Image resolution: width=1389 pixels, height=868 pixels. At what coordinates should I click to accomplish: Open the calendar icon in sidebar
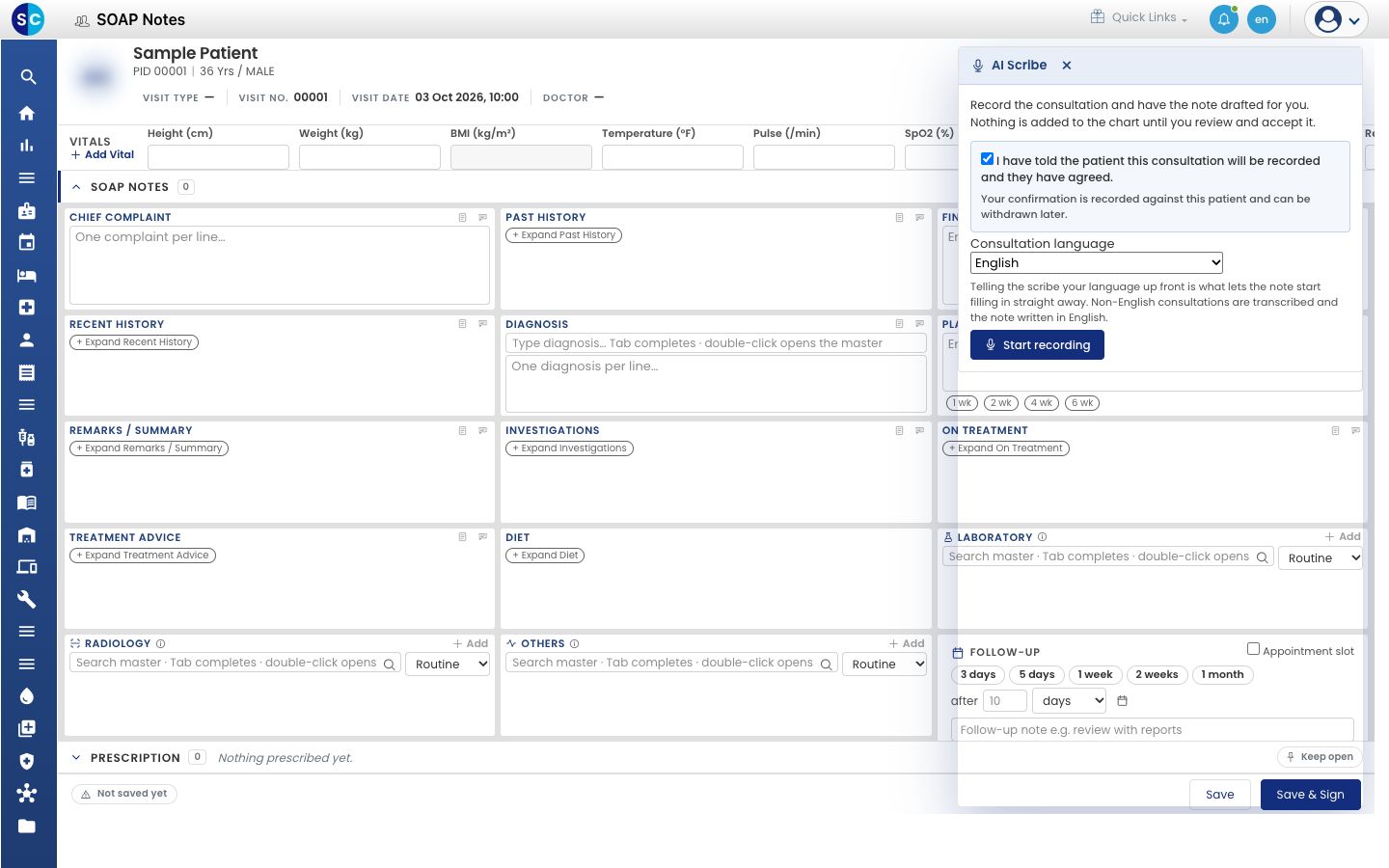tap(27, 242)
